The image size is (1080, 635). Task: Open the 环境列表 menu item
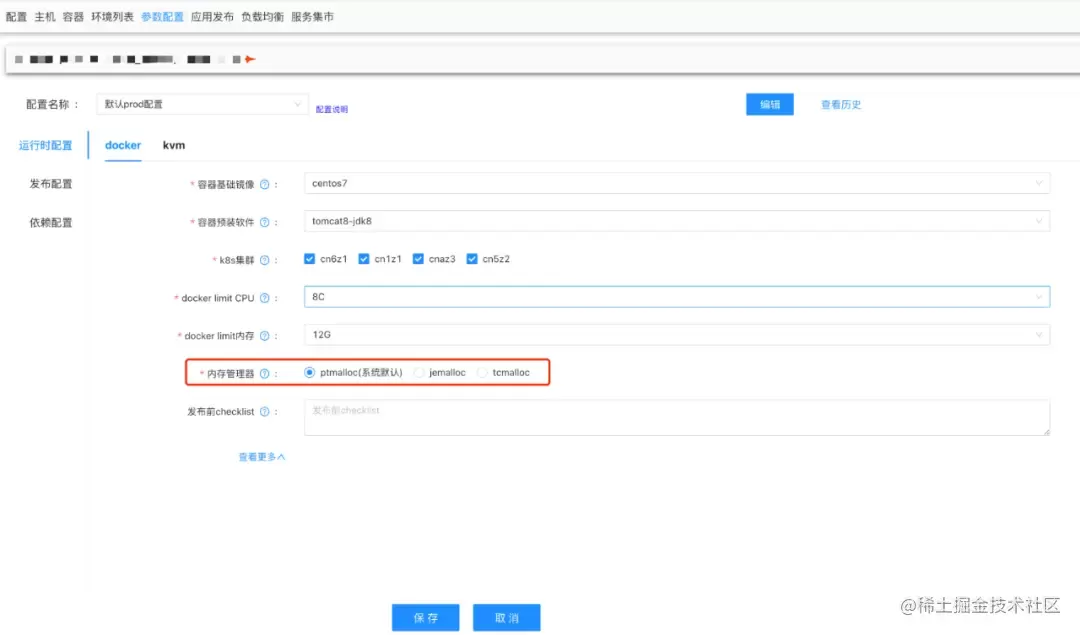pyautogui.click(x=112, y=17)
